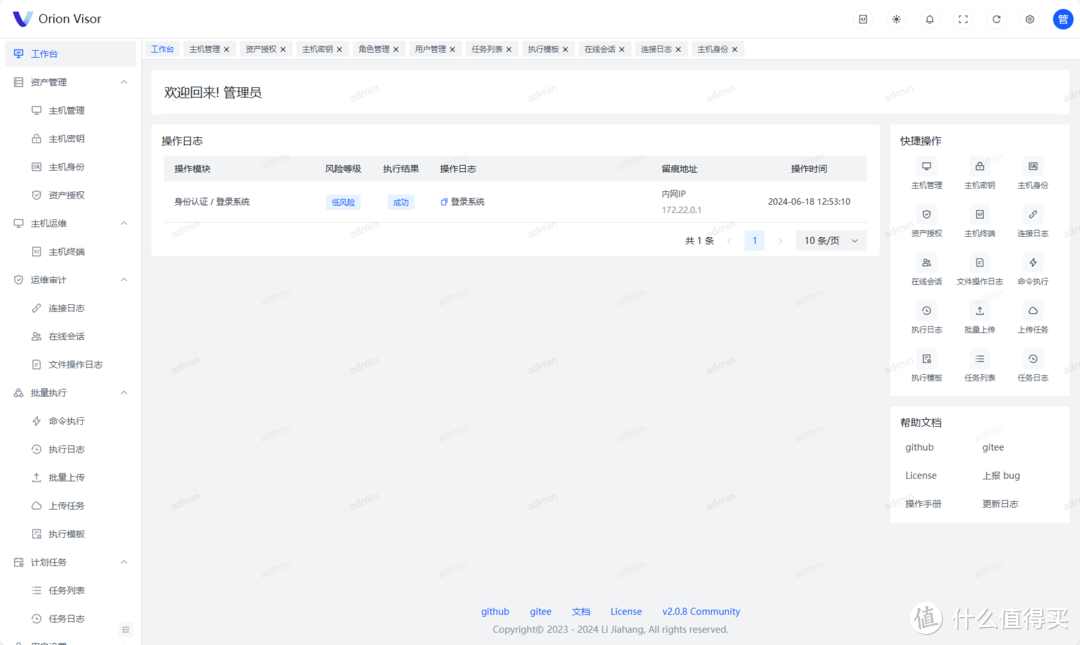Switch to the 连接日志 tab
This screenshot has height=645, width=1080.
click(x=656, y=48)
